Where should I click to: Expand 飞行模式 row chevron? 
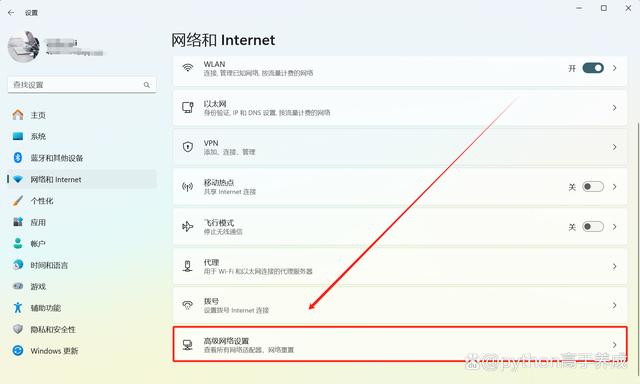click(614, 226)
